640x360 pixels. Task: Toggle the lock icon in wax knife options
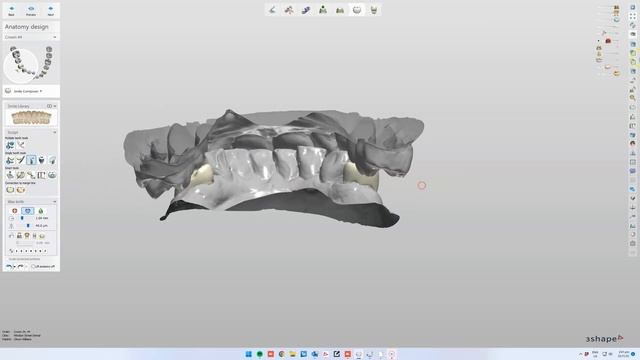click(19, 236)
